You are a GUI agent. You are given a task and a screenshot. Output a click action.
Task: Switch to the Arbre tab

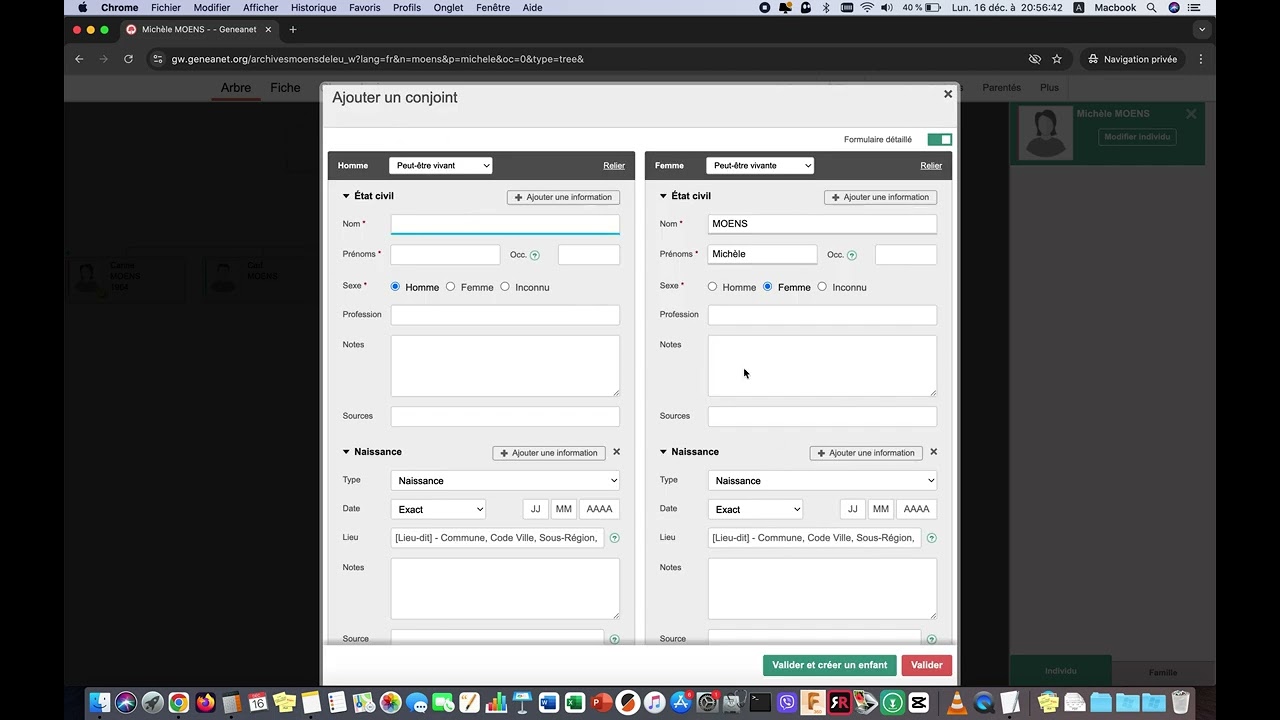[236, 88]
